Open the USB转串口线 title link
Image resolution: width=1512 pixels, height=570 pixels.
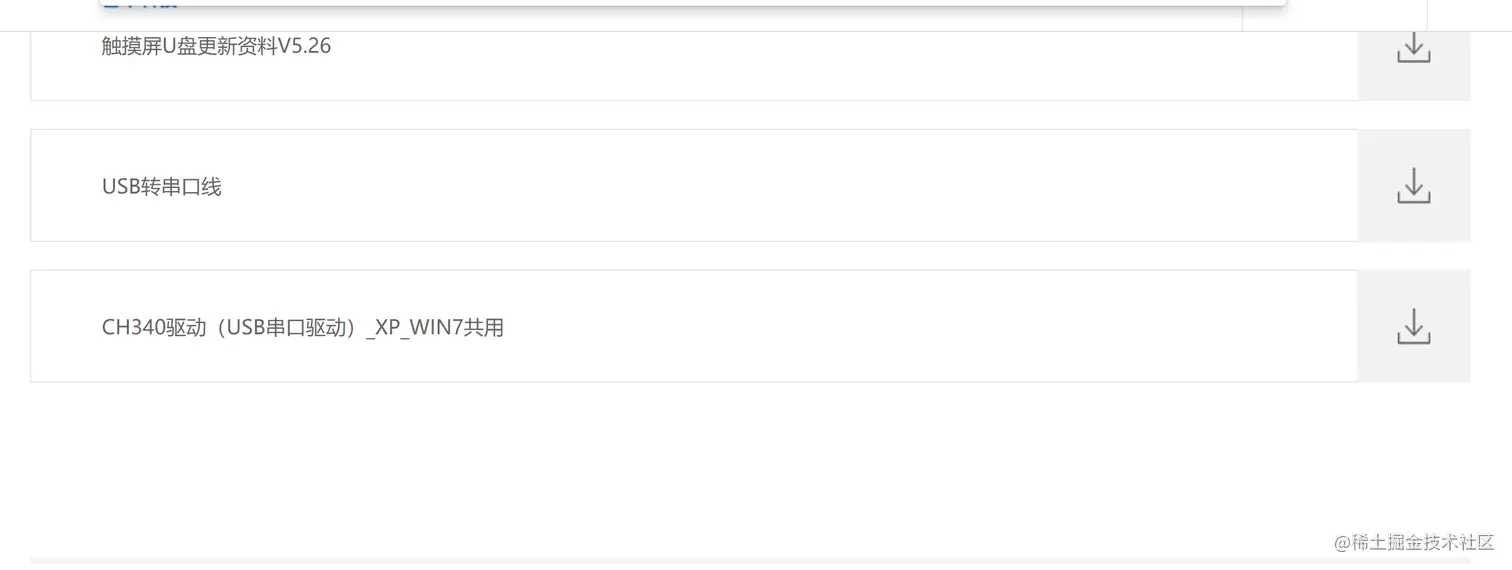coord(162,187)
